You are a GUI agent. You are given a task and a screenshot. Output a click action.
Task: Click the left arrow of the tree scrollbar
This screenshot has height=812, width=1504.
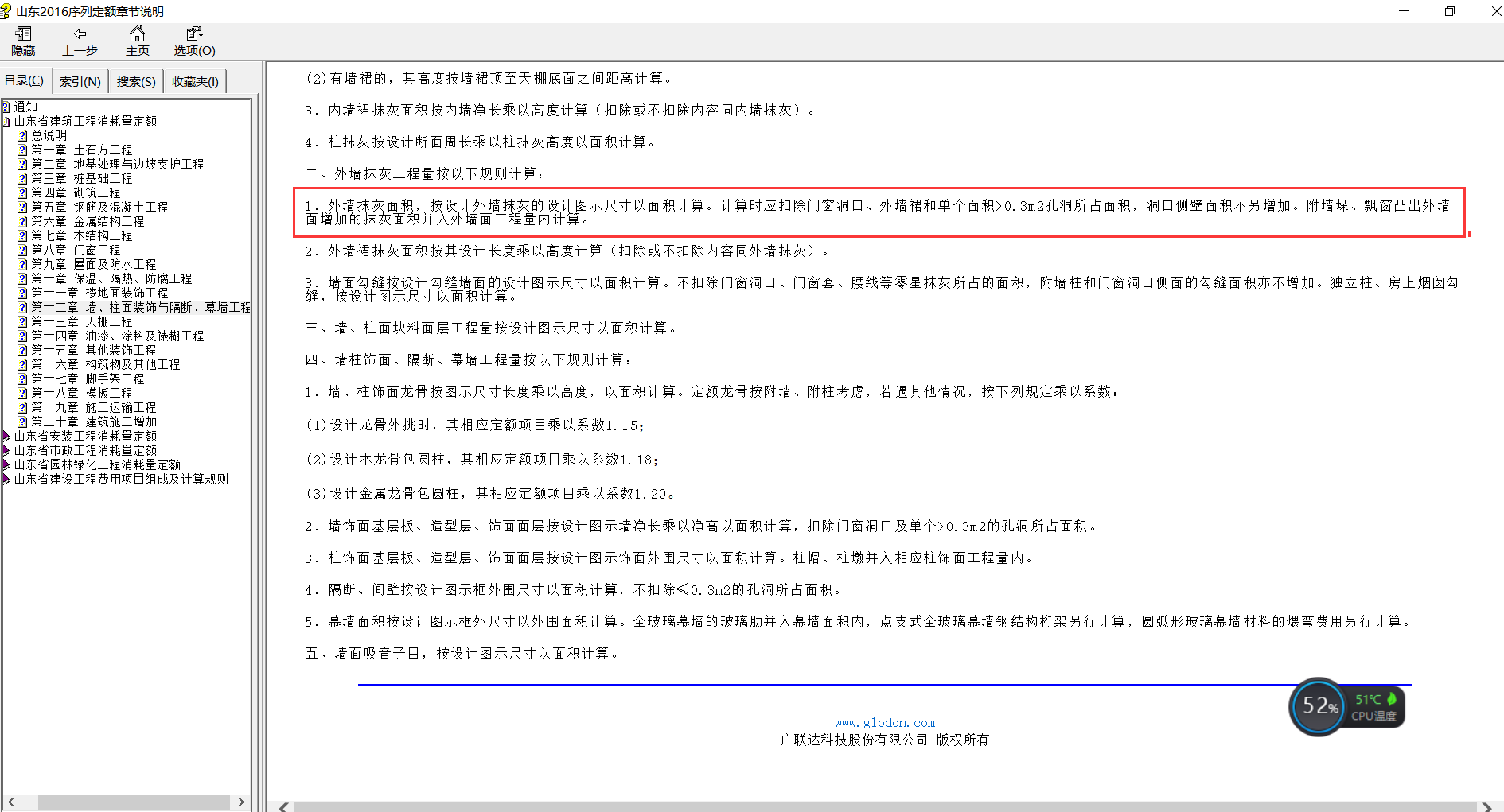tap(10, 802)
